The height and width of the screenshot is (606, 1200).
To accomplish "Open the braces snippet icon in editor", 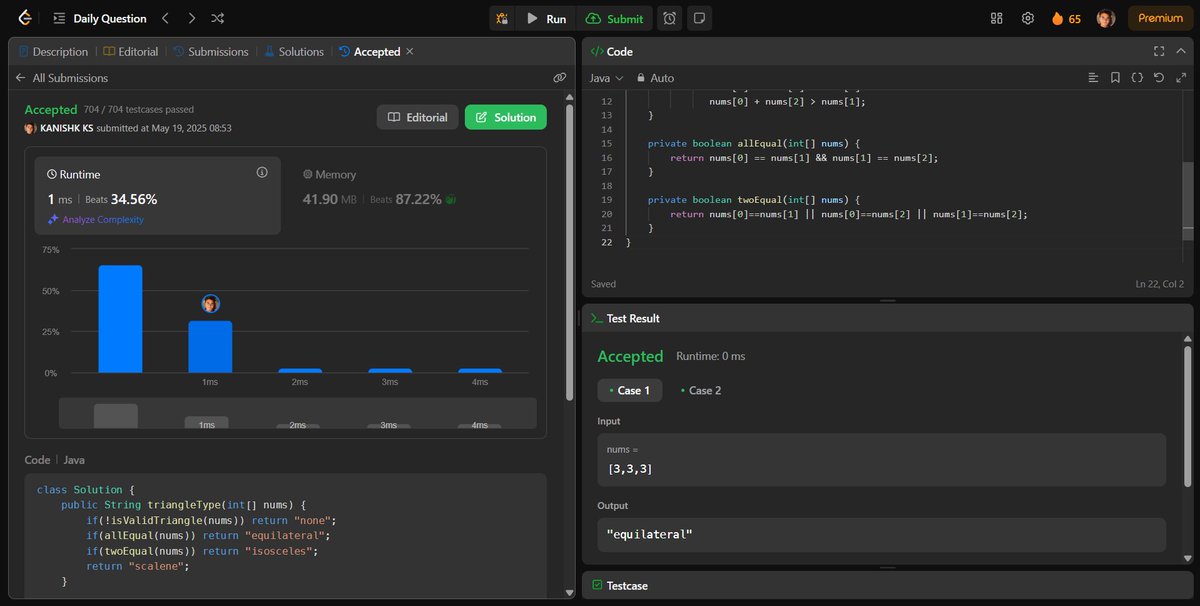I will [x=1137, y=77].
